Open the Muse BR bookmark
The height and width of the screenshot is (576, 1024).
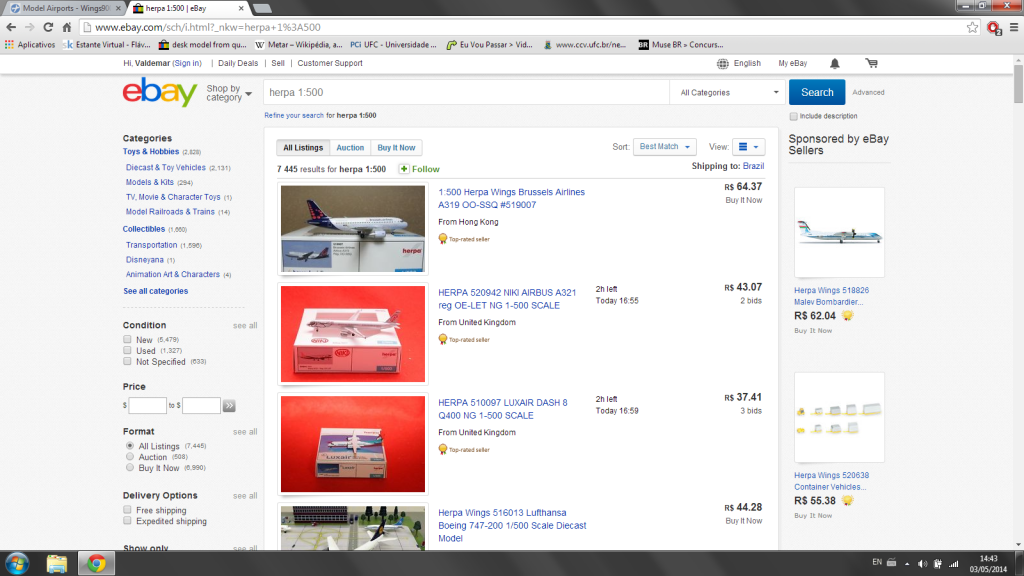pos(680,45)
